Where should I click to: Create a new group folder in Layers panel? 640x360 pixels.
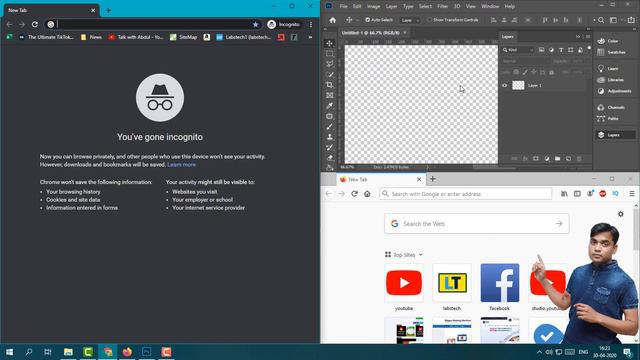pos(558,158)
